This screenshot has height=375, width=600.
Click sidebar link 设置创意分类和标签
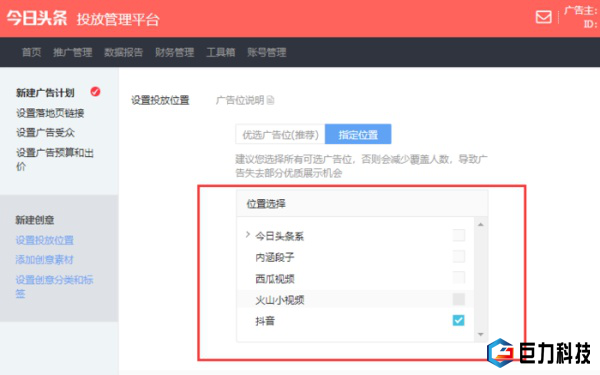click(x=54, y=287)
